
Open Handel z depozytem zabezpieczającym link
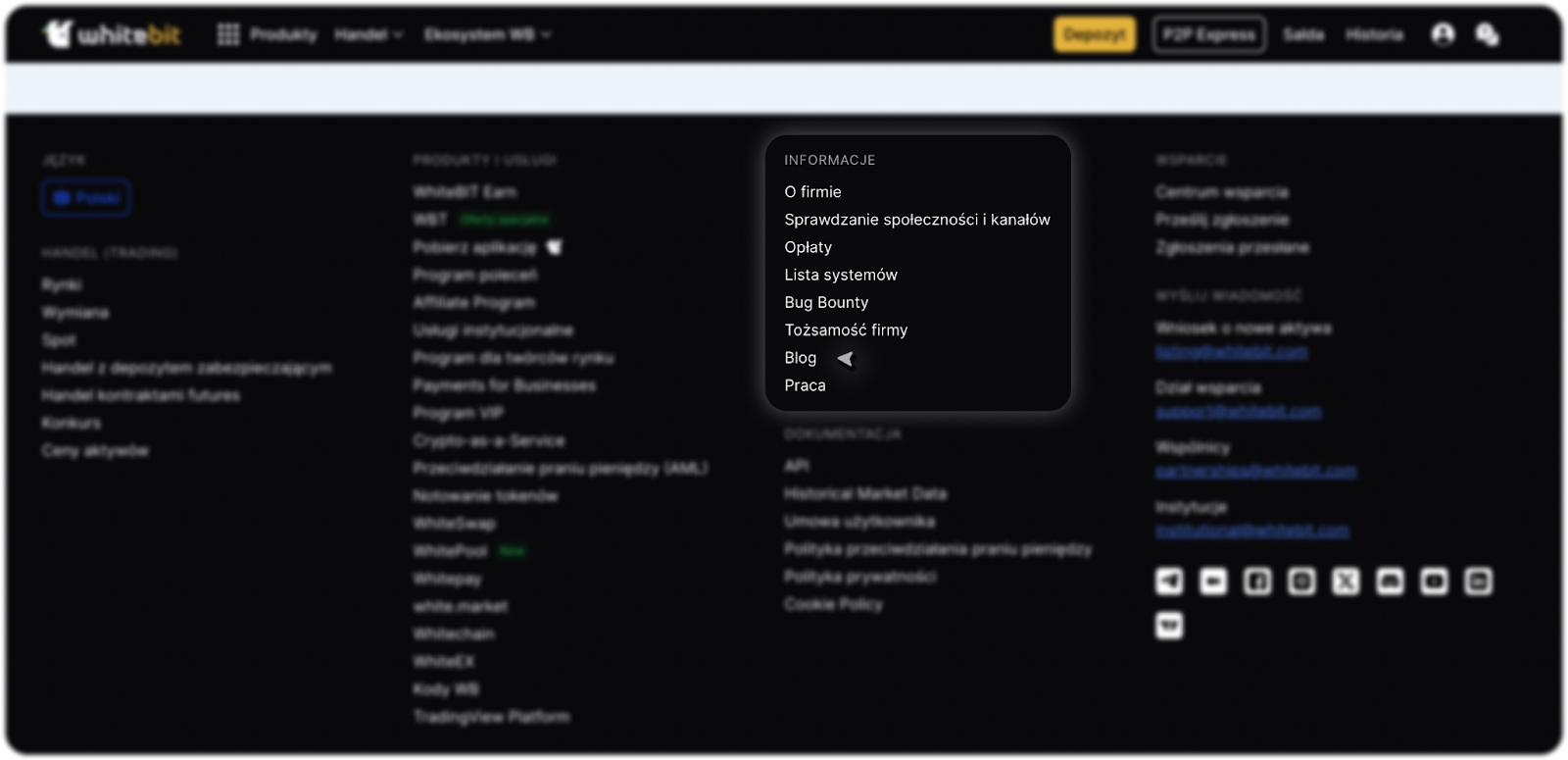(x=186, y=368)
